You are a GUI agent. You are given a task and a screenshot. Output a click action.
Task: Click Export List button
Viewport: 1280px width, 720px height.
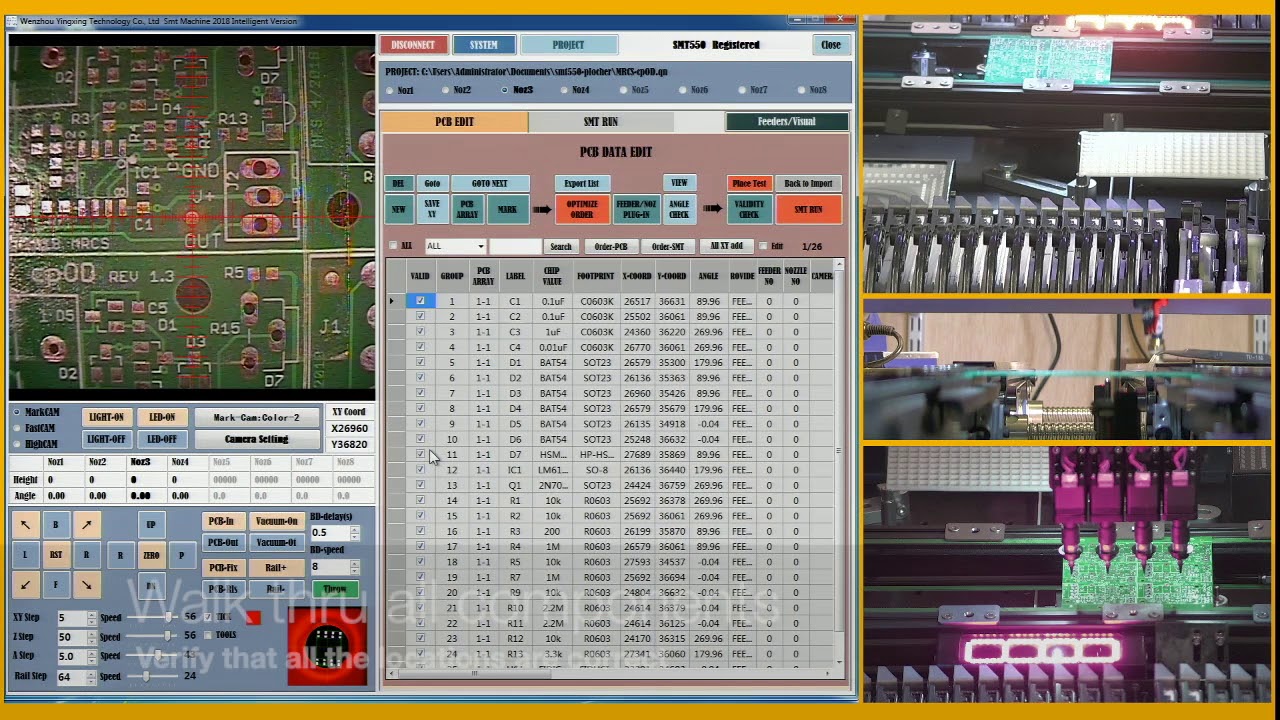click(581, 183)
